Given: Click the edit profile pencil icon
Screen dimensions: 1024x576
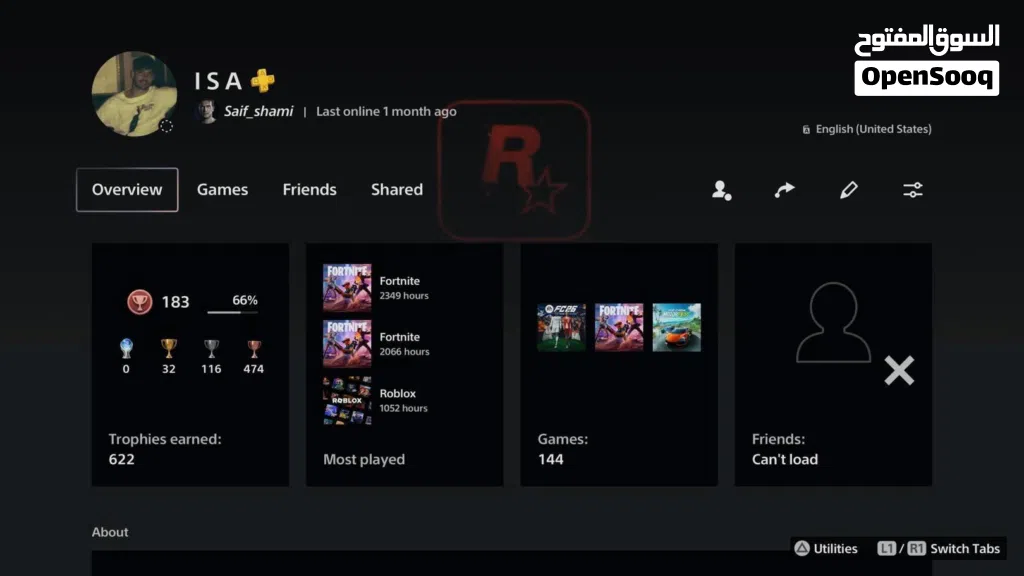Looking at the screenshot, I should [848, 190].
